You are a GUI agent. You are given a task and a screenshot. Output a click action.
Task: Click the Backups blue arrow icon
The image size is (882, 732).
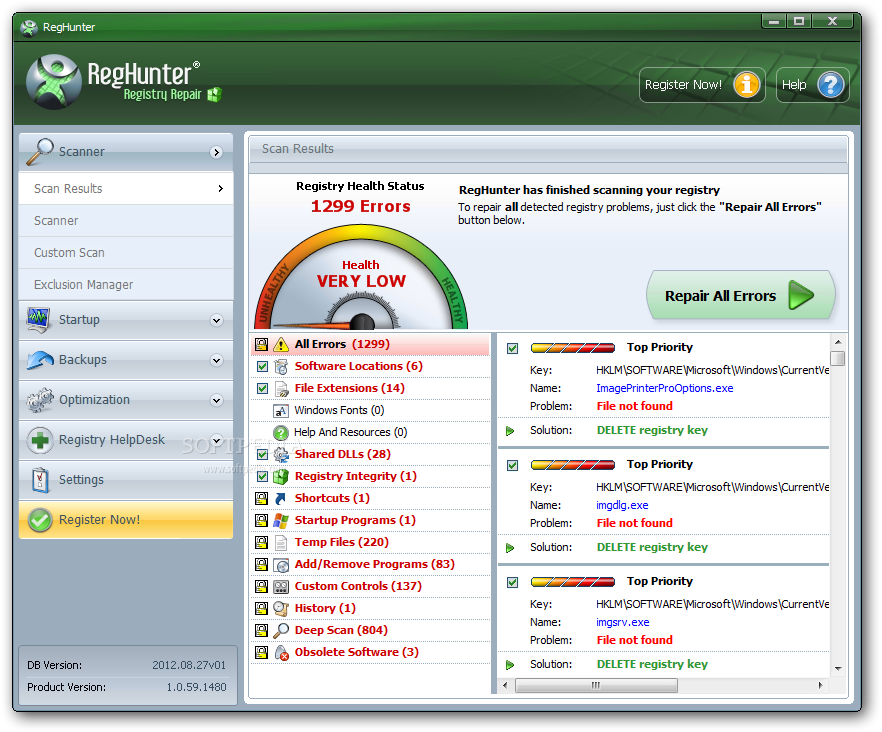(39, 360)
